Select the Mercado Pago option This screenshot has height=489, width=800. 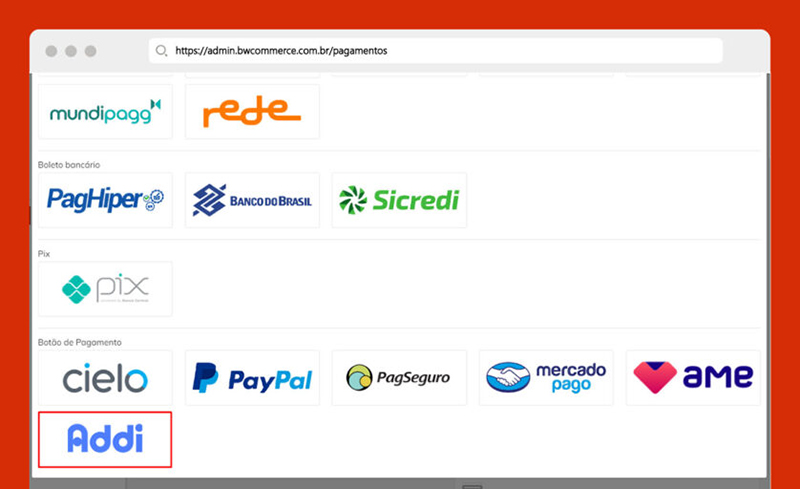click(546, 378)
